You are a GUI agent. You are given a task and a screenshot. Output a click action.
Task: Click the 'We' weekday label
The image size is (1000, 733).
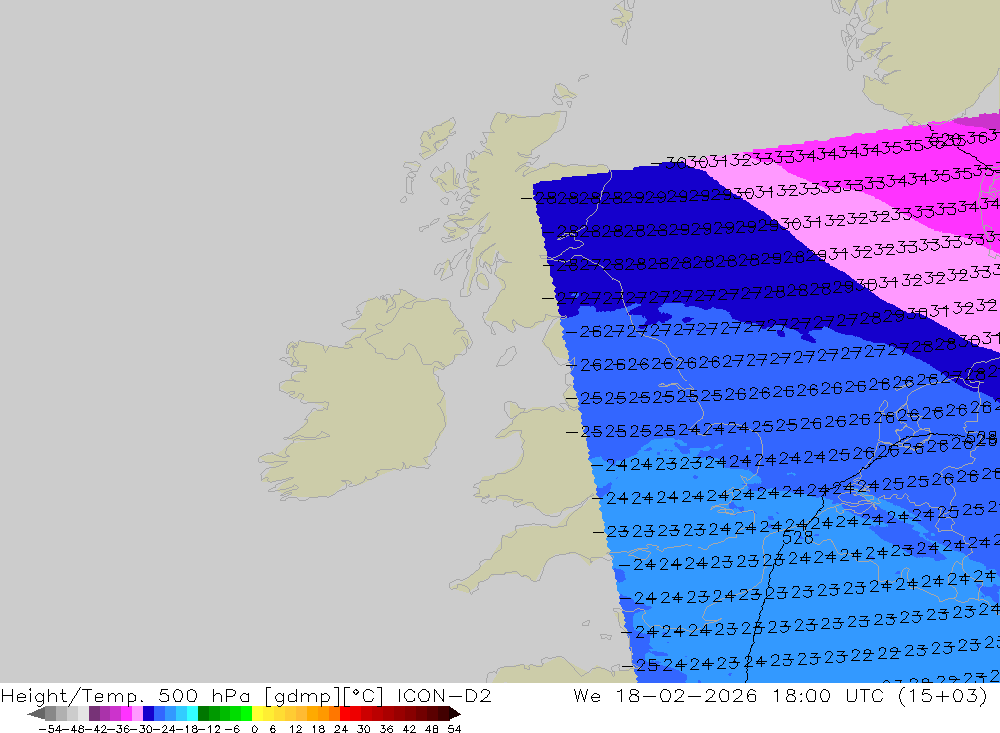[x=587, y=695]
